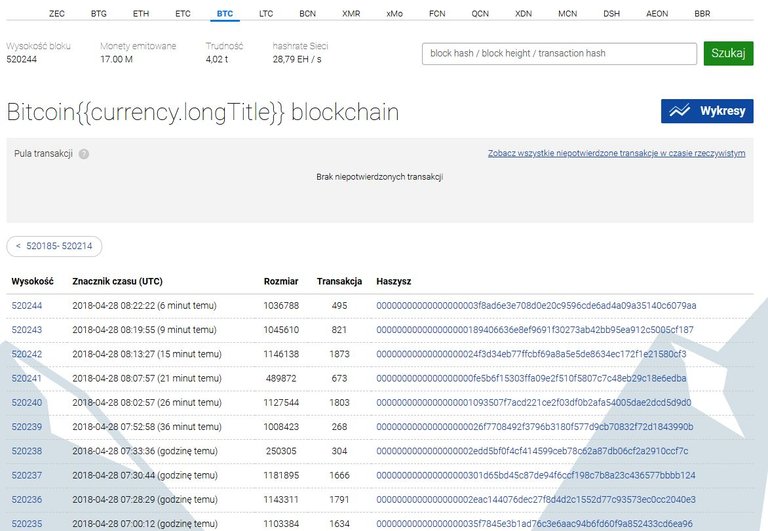
Task: Switch to the XMR currency tab
Action: click(351, 14)
